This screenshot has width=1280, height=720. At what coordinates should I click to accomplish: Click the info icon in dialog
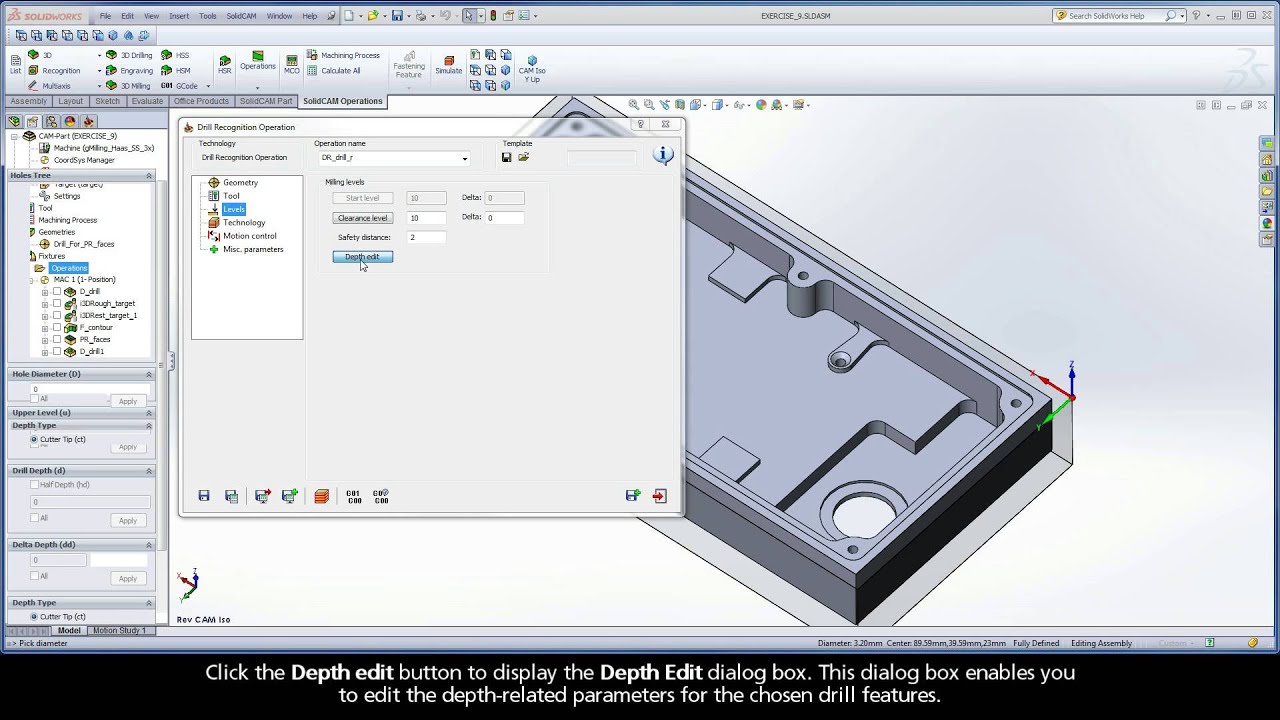click(x=663, y=155)
